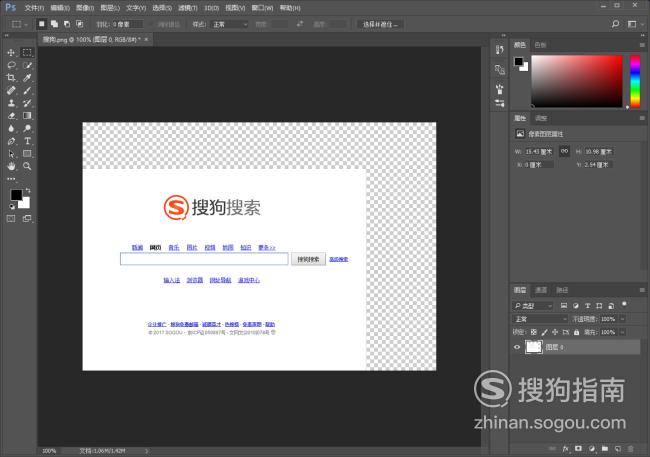
Task: Select the Clone Stamp tool
Action: pyautogui.click(x=11, y=103)
